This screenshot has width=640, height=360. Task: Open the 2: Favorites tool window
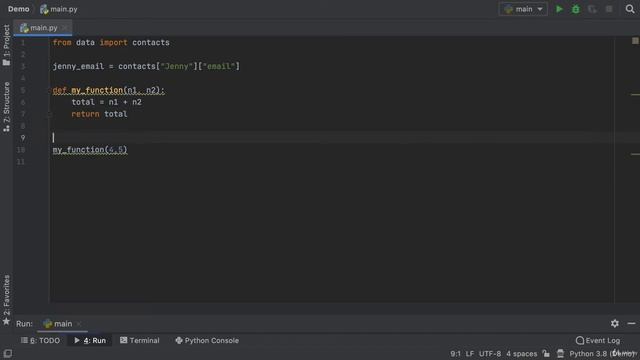coord(7,300)
